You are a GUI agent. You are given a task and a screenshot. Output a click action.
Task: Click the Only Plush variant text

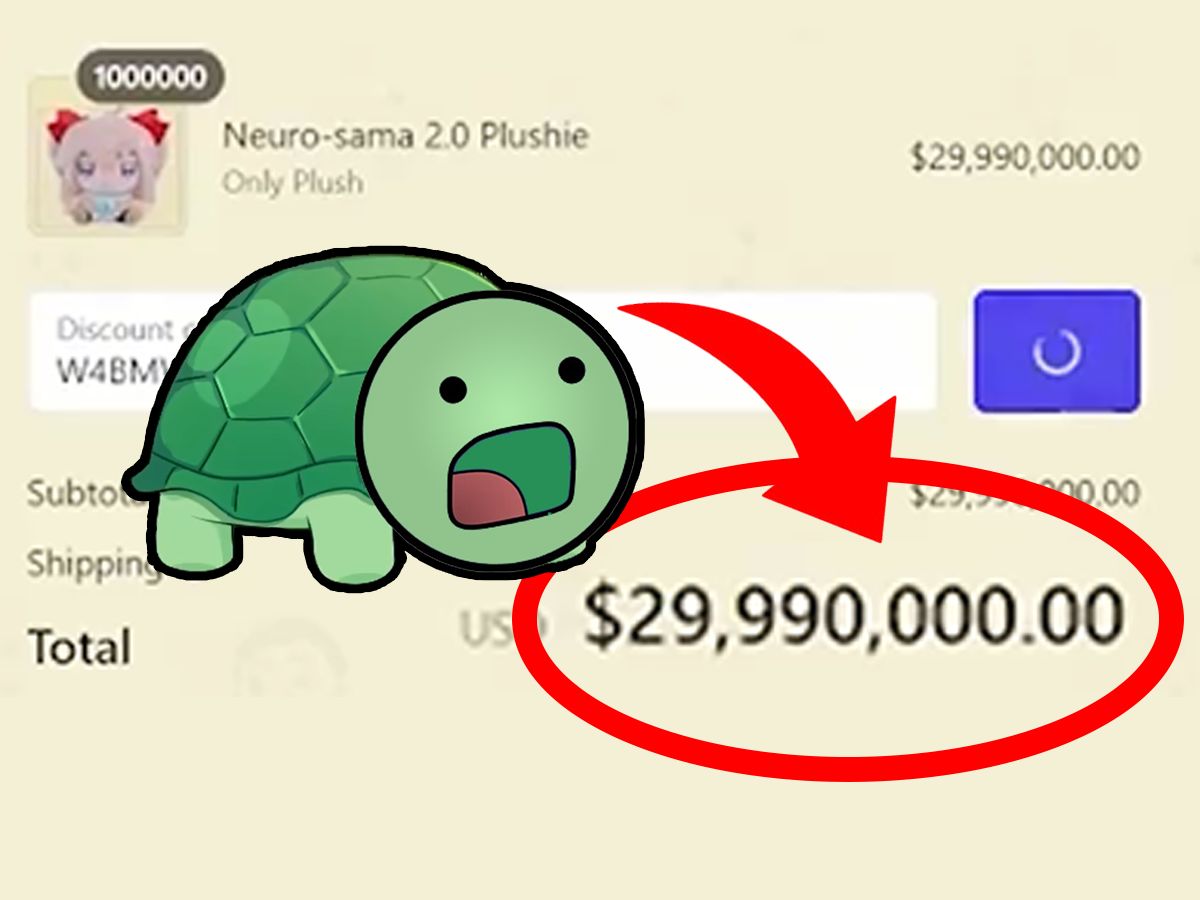(293, 183)
